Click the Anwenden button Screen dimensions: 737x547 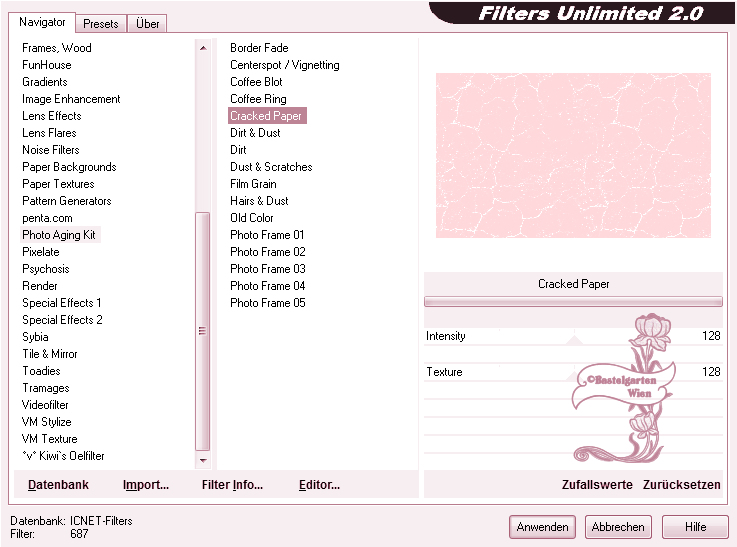pos(542,527)
